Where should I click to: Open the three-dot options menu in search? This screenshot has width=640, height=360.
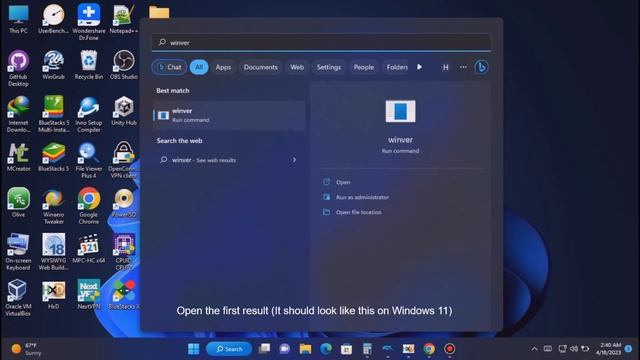[463, 67]
